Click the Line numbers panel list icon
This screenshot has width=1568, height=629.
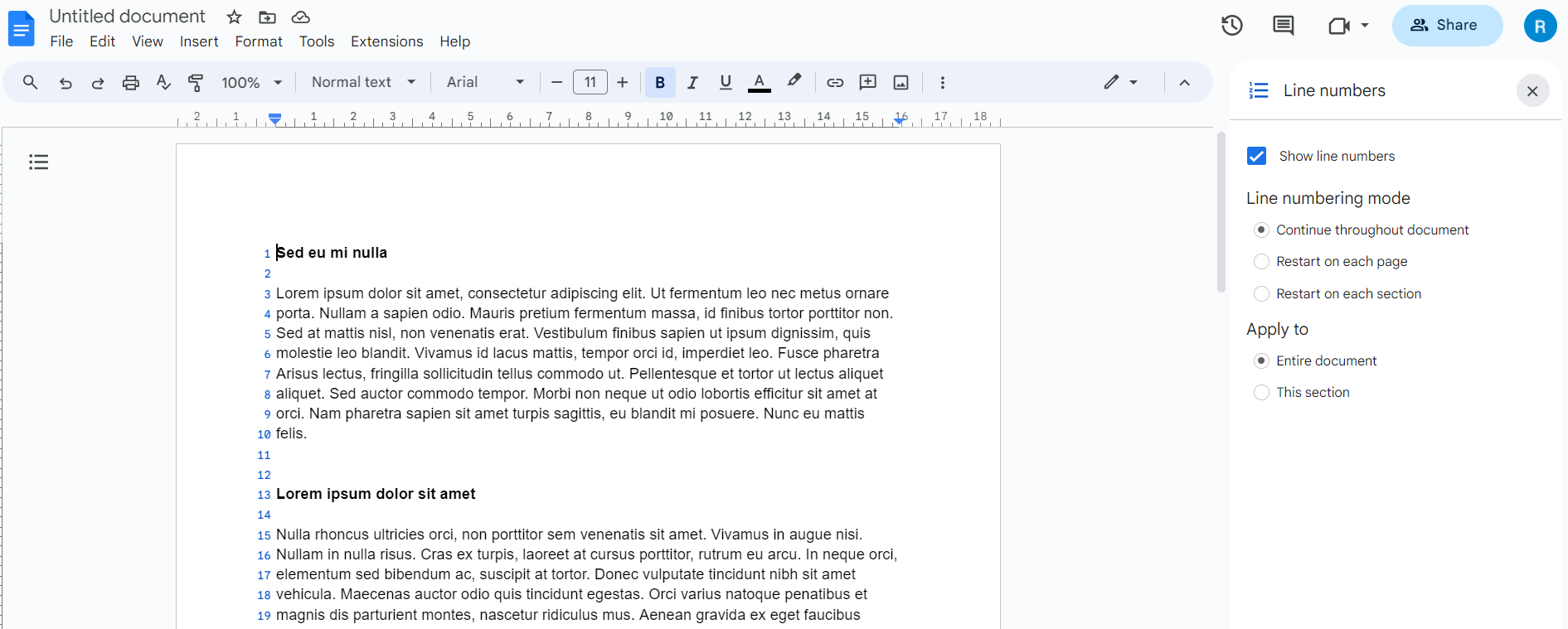pyautogui.click(x=1259, y=90)
